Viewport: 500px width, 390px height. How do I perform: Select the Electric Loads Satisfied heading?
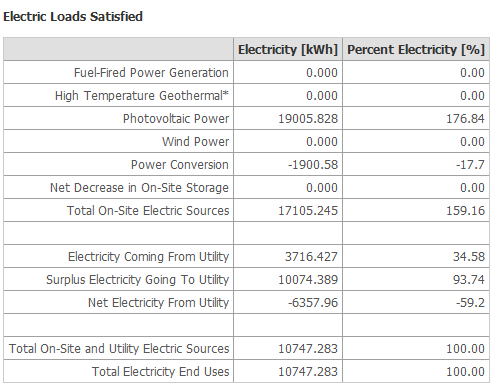pyautogui.click(x=73, y=16)
